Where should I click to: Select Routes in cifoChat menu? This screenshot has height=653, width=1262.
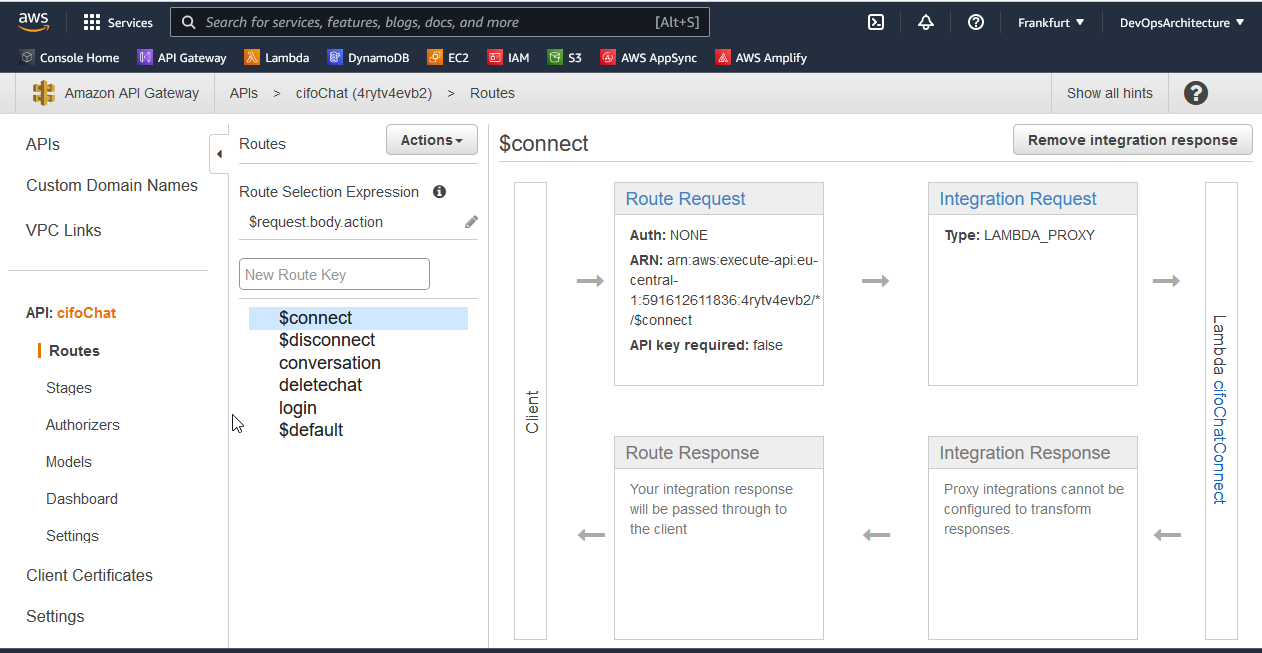point(74,351)
